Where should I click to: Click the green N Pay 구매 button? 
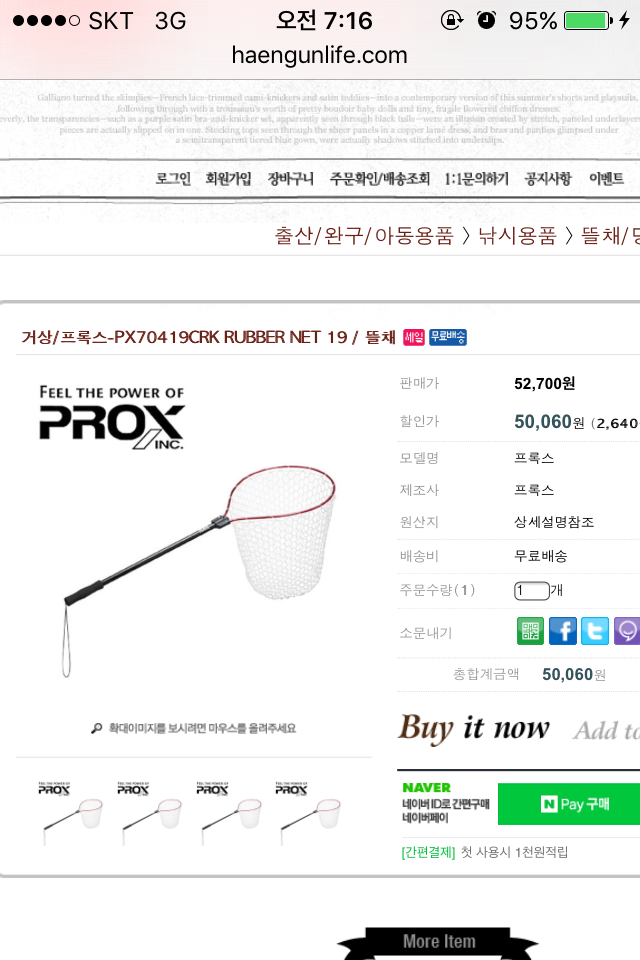pyautogui.click(x=569, y=804)
